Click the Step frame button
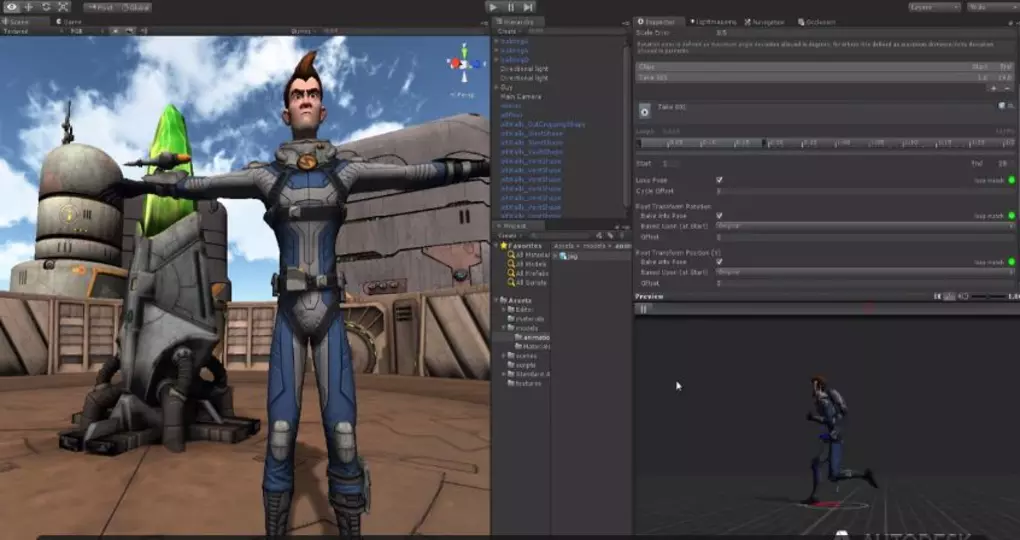The height and width of the screenshot is (540, 1020). 529,7
